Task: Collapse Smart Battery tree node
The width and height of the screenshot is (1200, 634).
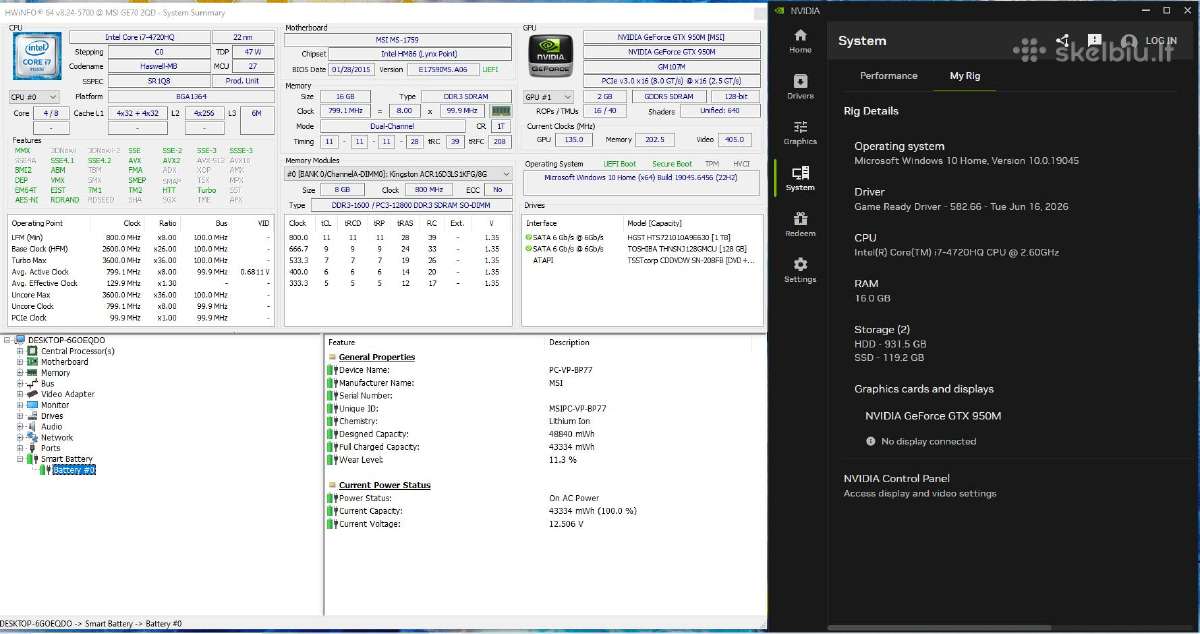Action: coord(20,459)
